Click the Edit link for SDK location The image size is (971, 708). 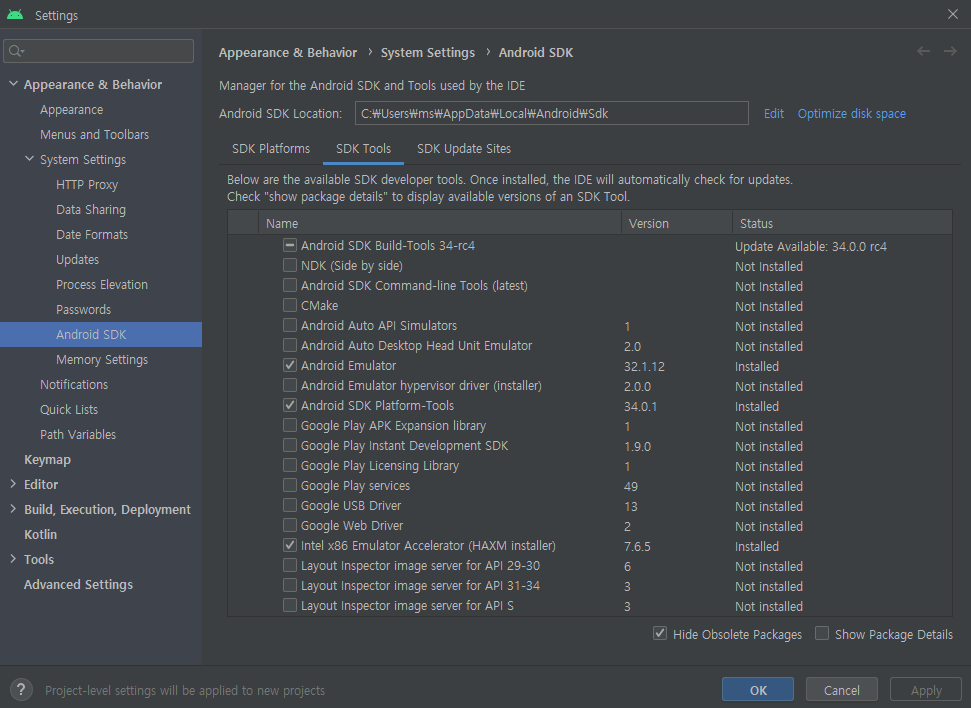click(773, 113)
